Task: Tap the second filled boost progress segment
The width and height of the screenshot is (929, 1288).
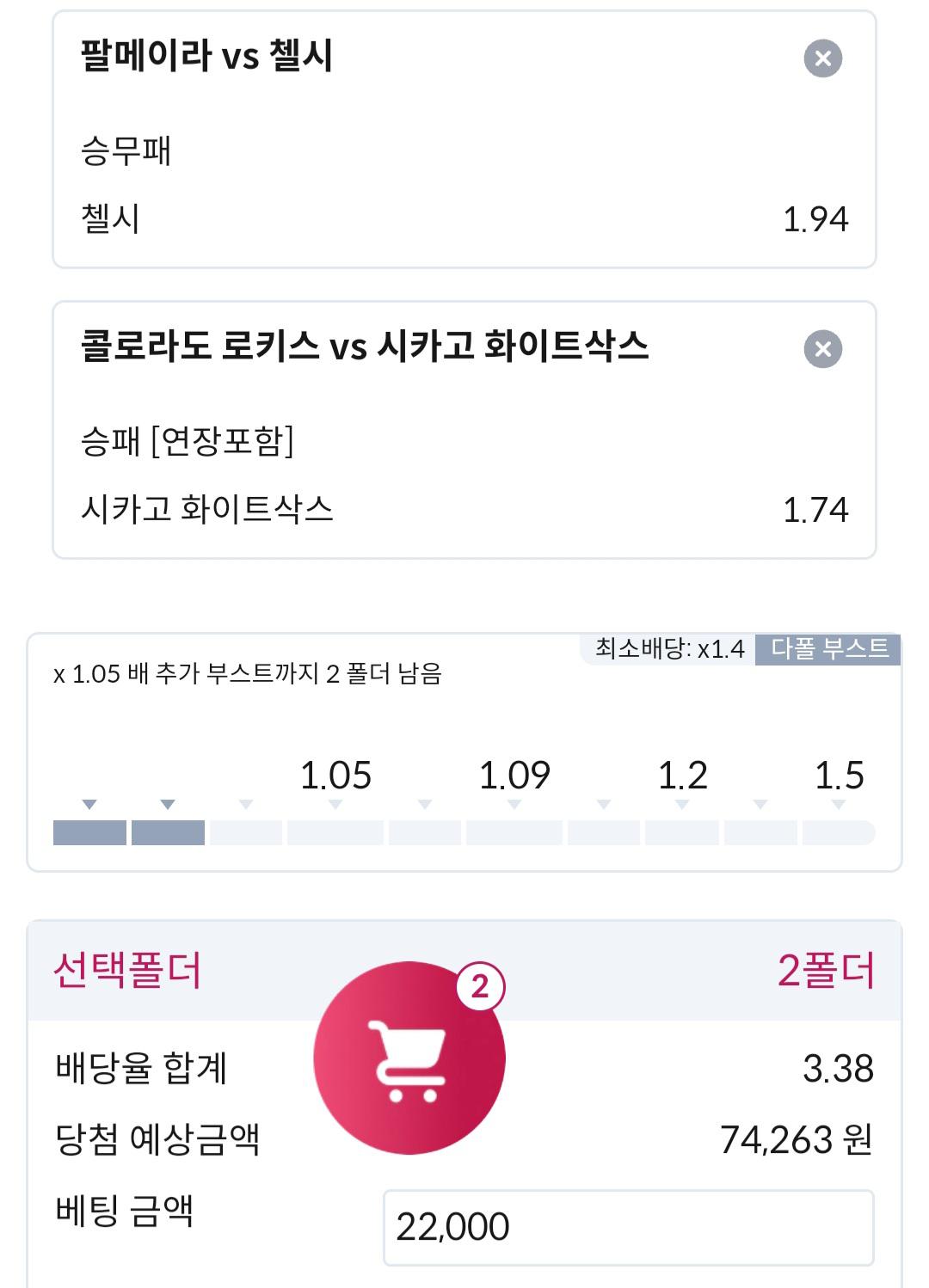Action: [x=168, y=832]
